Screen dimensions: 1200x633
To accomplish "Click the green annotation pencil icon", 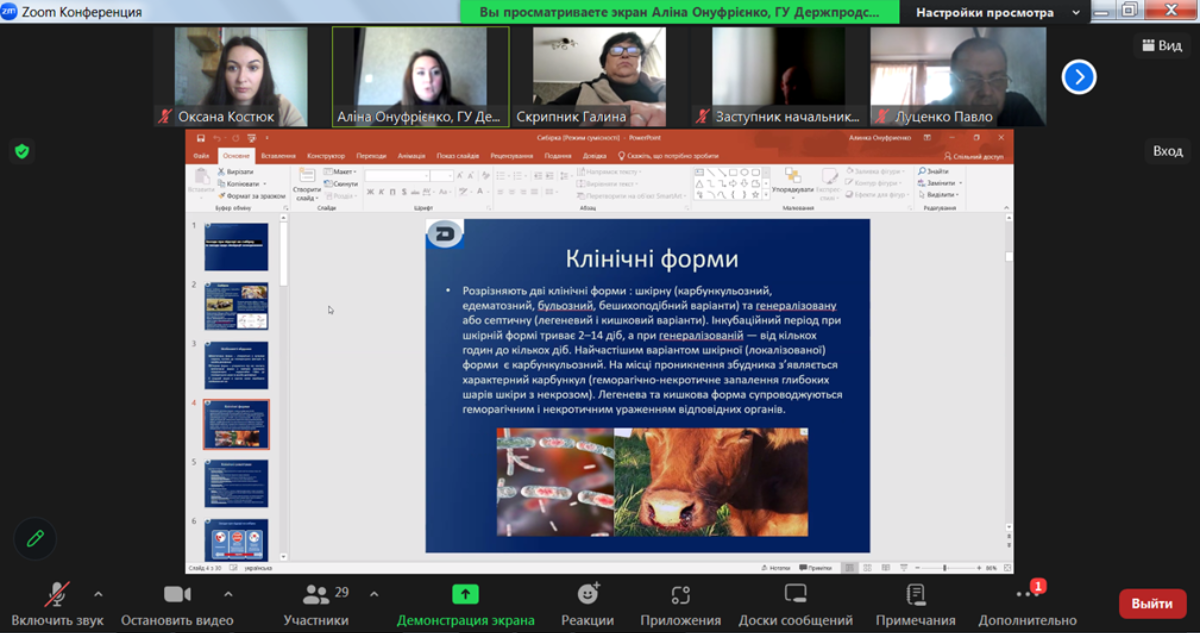I will pos(35,538).
